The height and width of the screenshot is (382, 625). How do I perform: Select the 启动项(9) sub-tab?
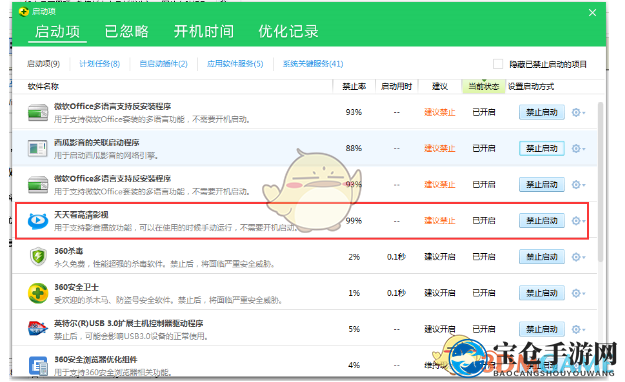pos(43,64)
